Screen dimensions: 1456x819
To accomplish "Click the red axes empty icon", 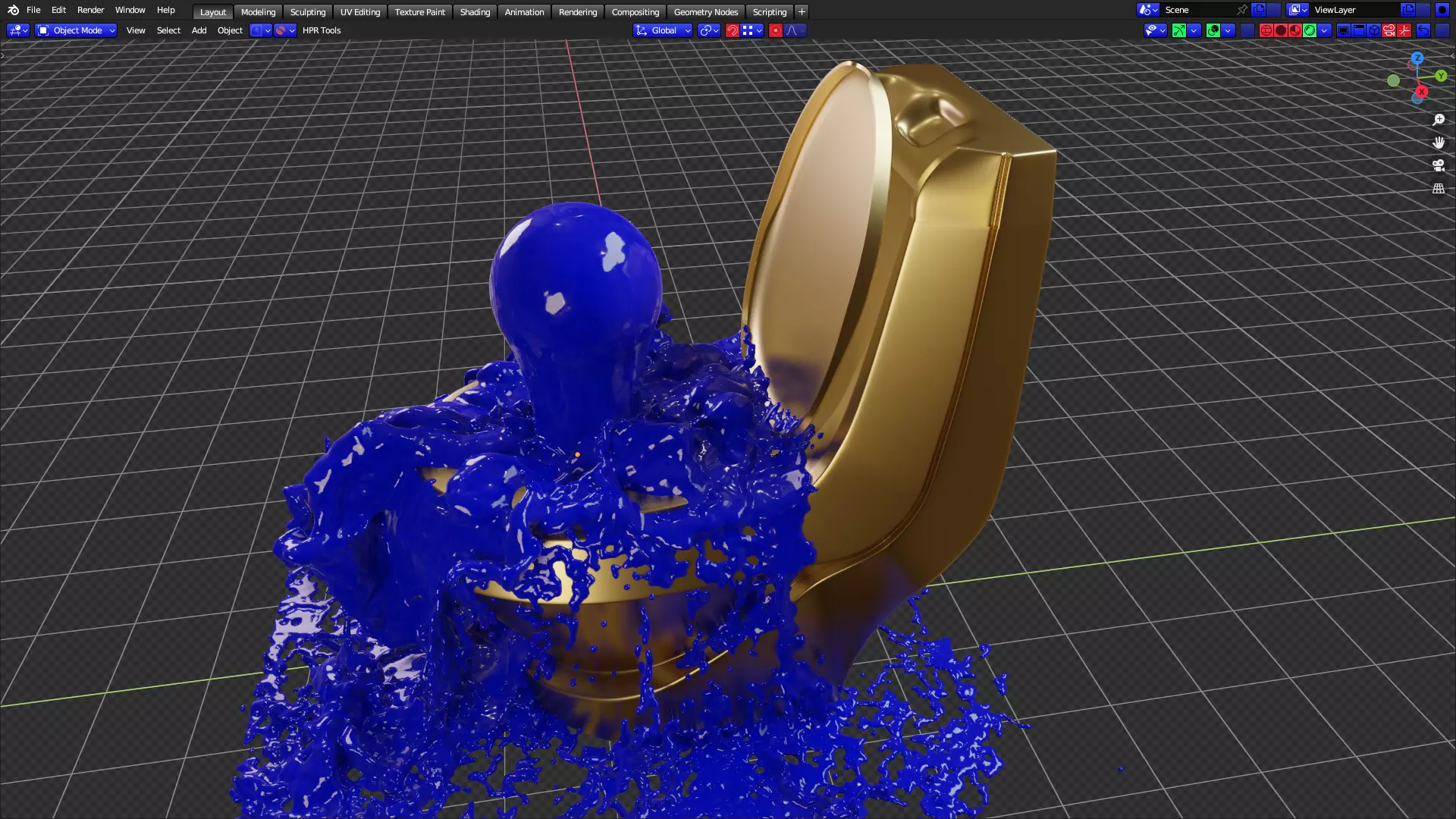I will [x=1404, y=30].
